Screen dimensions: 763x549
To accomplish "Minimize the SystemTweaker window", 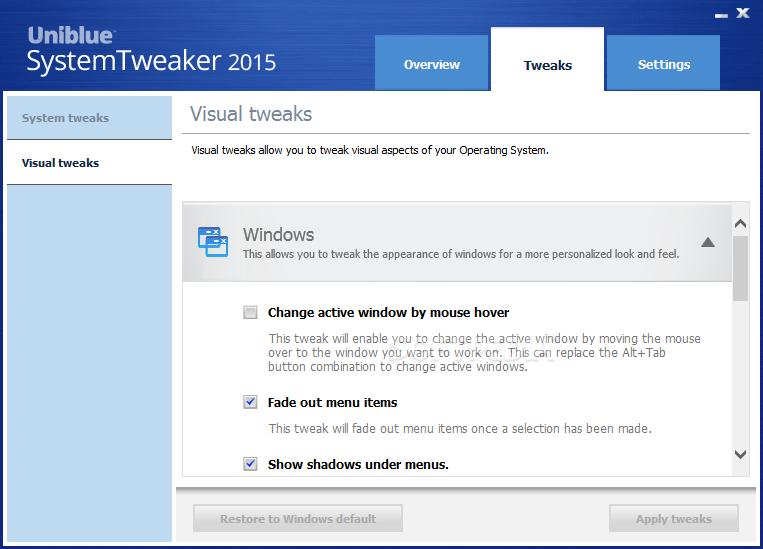I will [x=721, y=16].
